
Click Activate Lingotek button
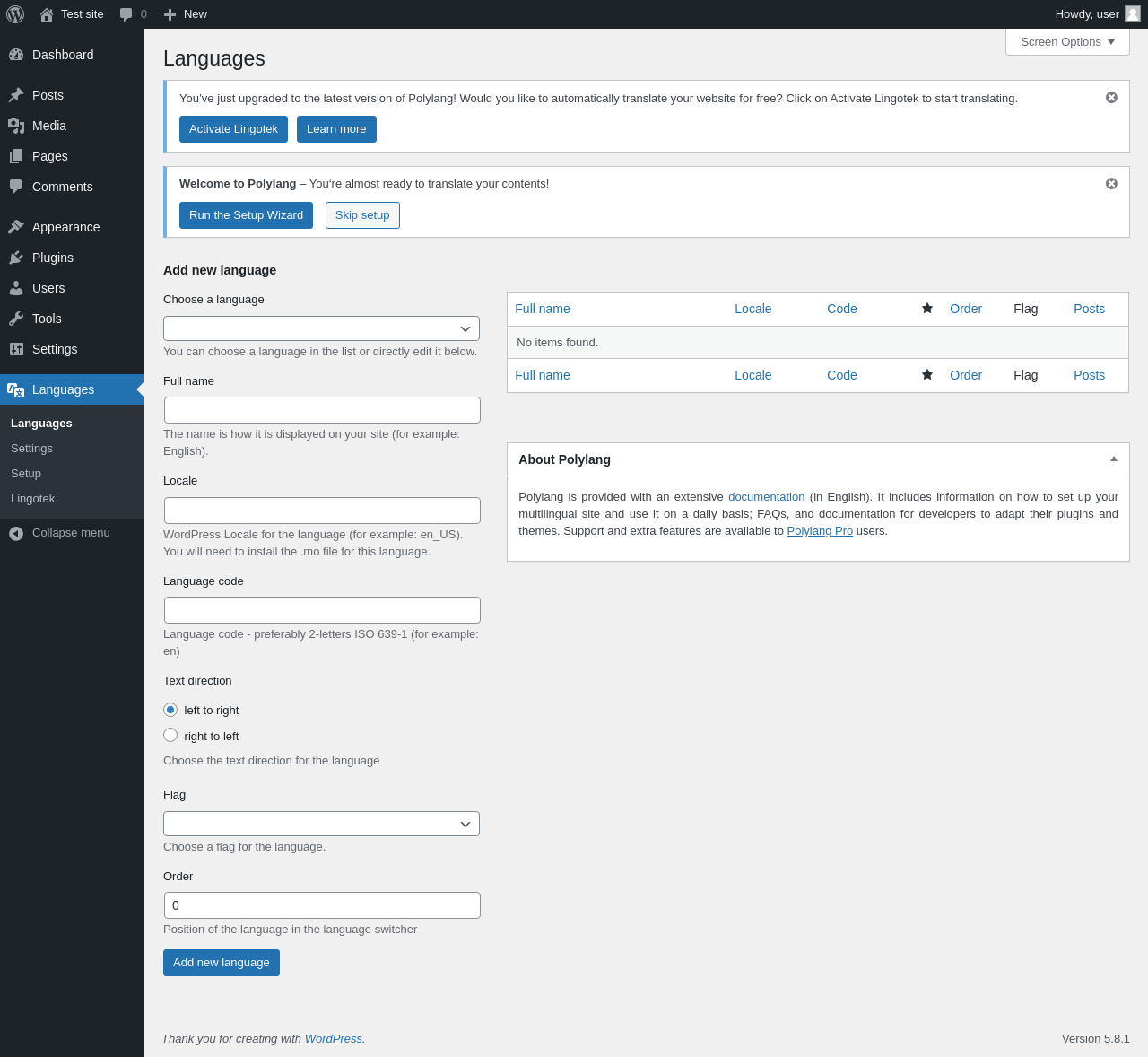point(233,129)
